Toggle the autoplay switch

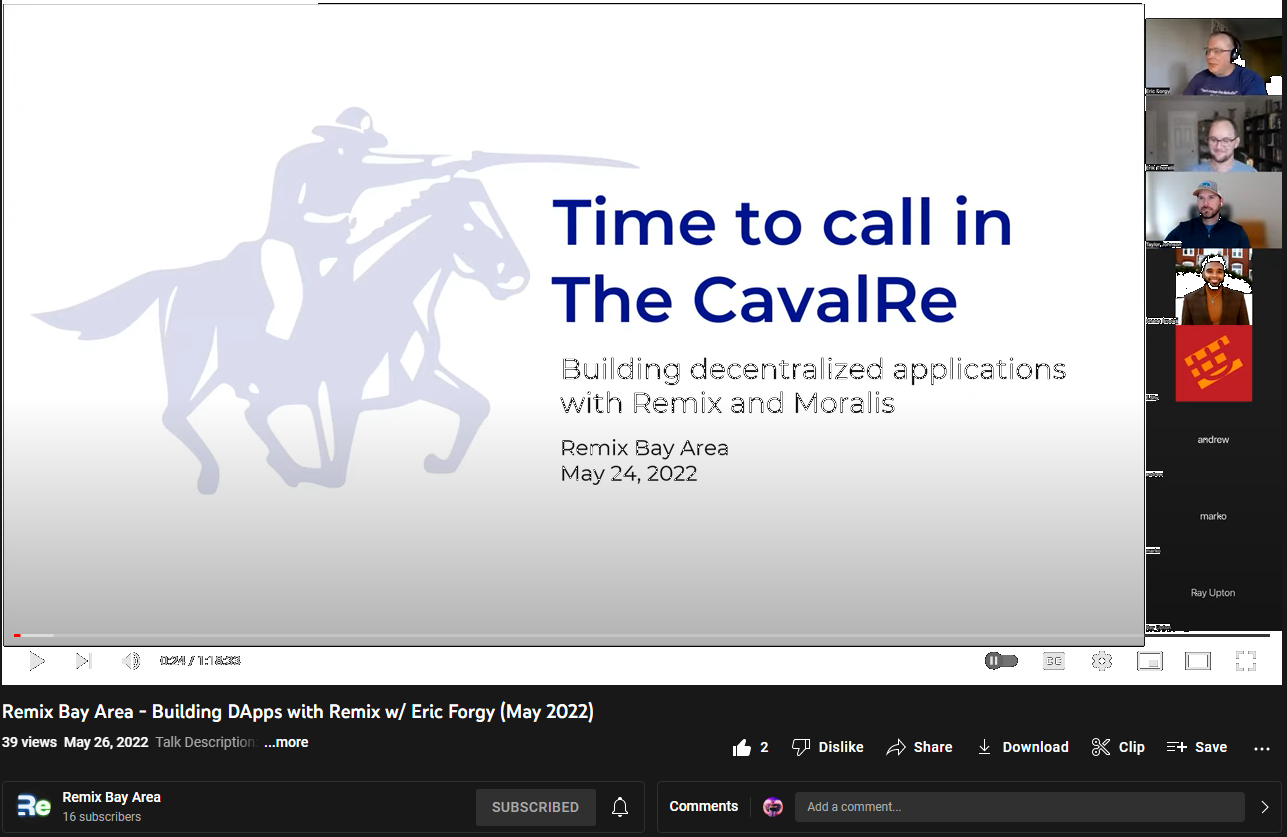pyautogui.click(x=1001, y=661)
